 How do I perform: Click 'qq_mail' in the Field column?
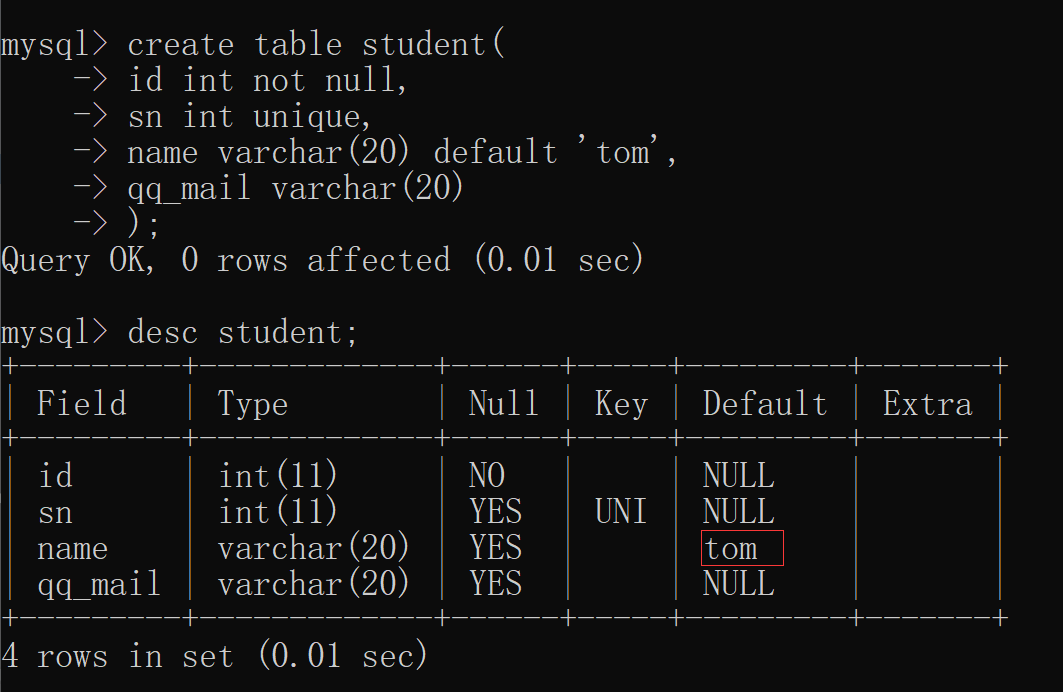(x=99, y=585)
